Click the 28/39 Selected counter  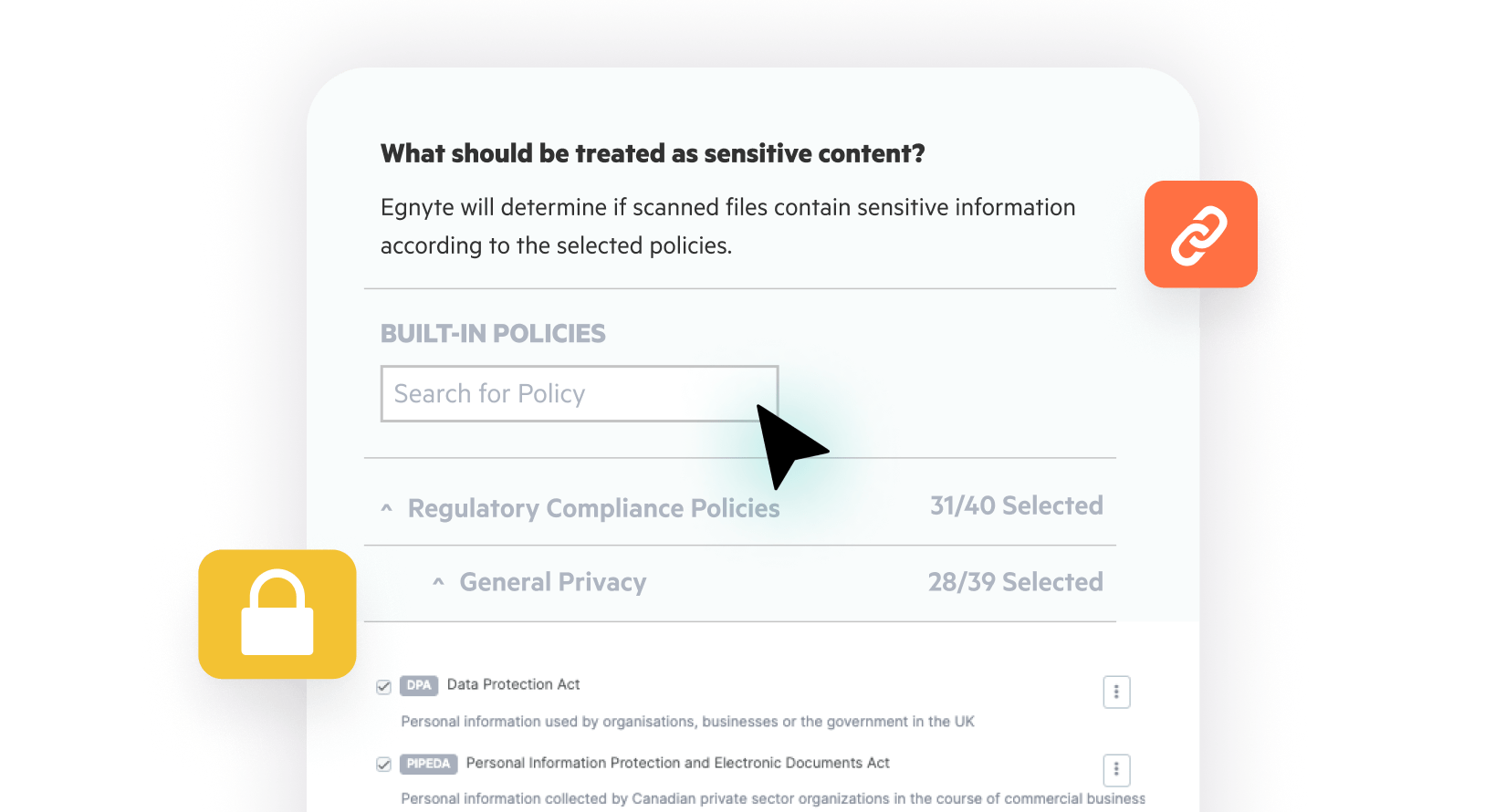1015,582
